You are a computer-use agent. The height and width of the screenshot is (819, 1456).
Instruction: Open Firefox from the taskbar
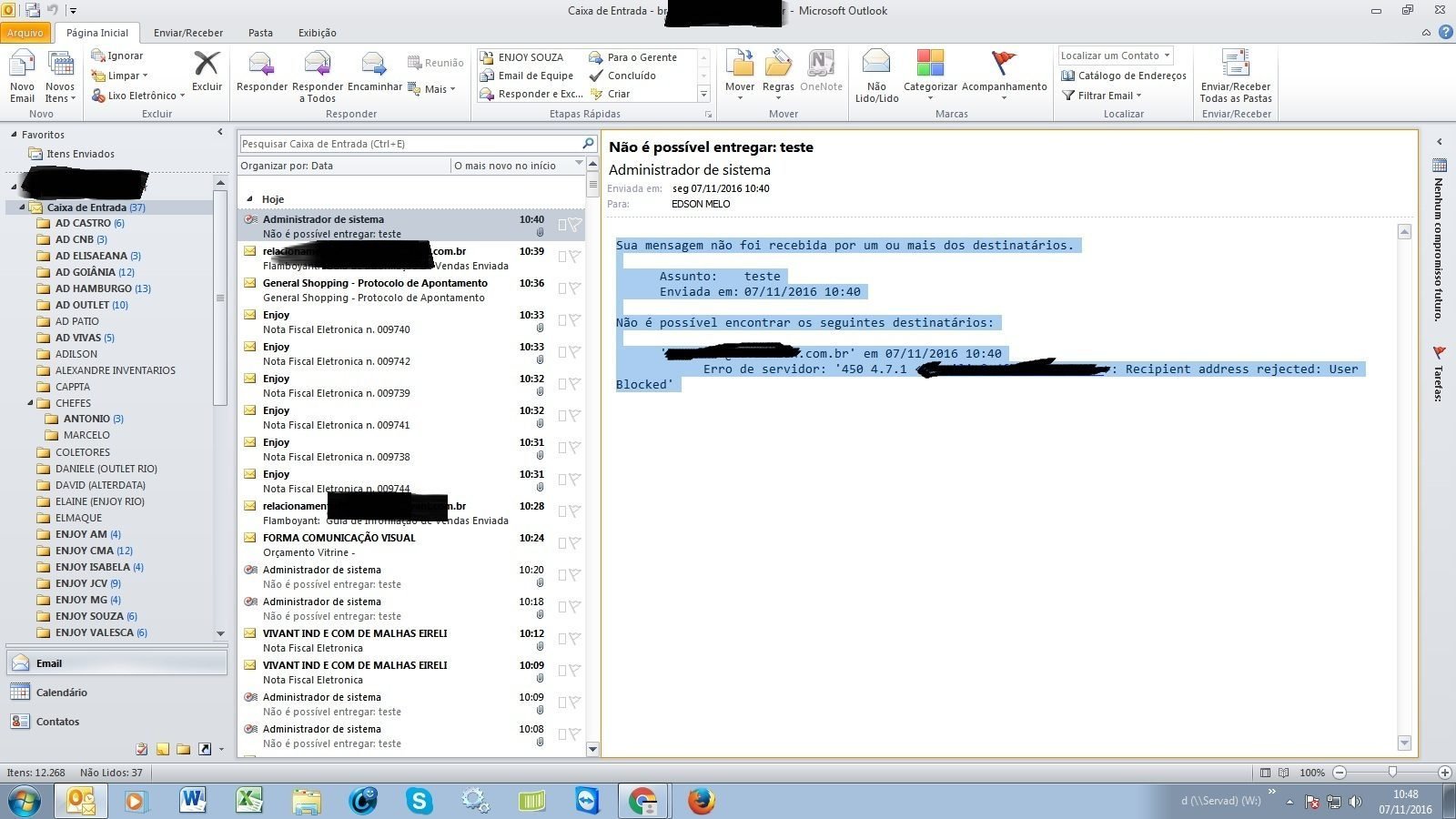pyautogui.click(x=701, y=801)
